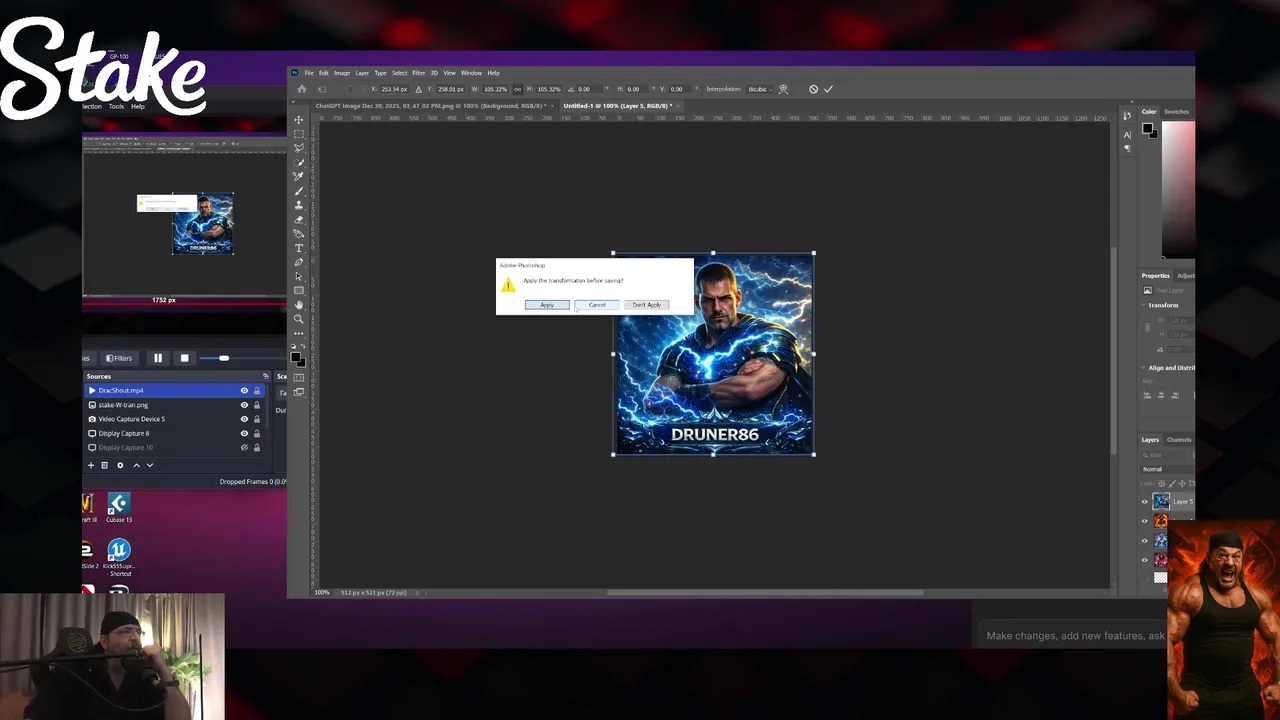Open the Unreal Engine project shortcut
Screen dimensions: 1280x720
coord(119,556)
